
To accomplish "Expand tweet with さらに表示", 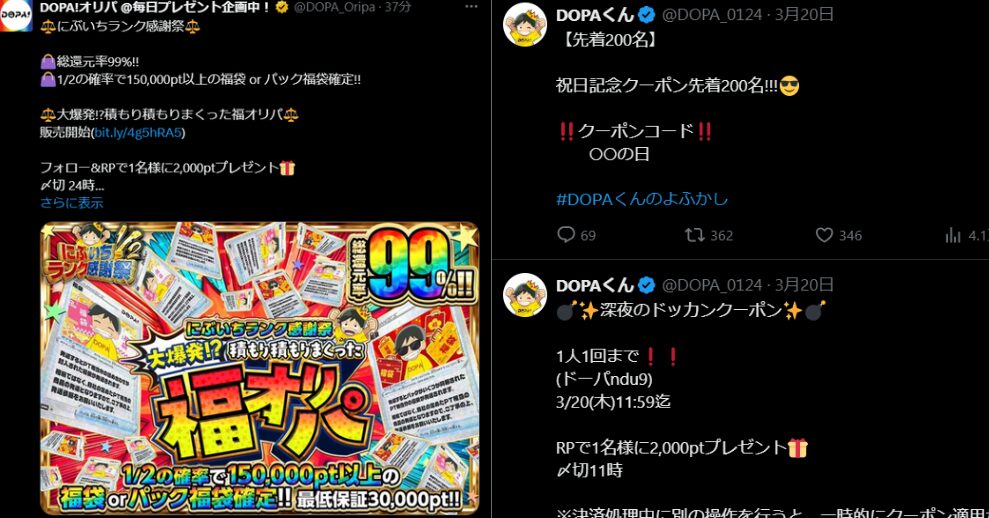I will point(71,203).
